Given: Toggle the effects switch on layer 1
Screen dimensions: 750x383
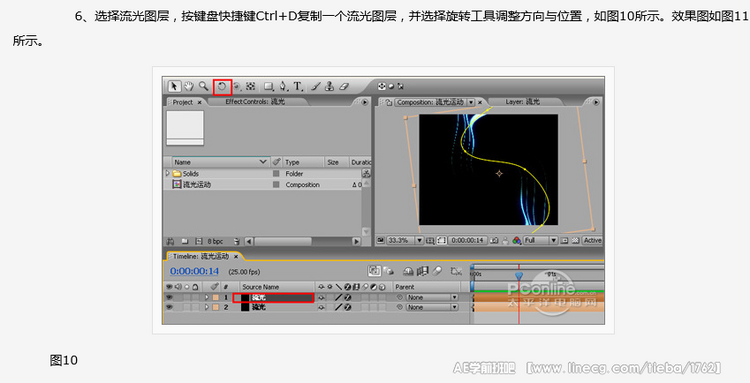Looking at the screenshot, I should [347, 297].
